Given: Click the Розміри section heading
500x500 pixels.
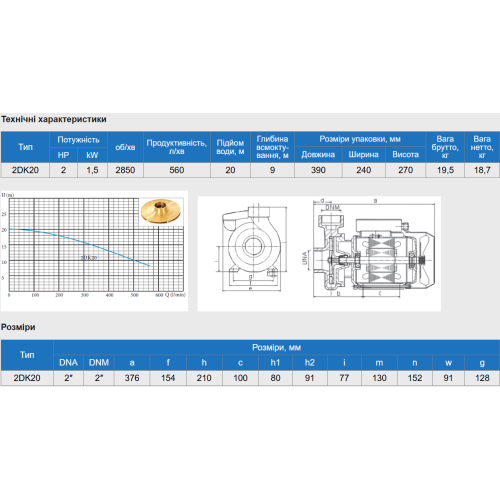Looking at the screenshot, I should tap(18, 327).
